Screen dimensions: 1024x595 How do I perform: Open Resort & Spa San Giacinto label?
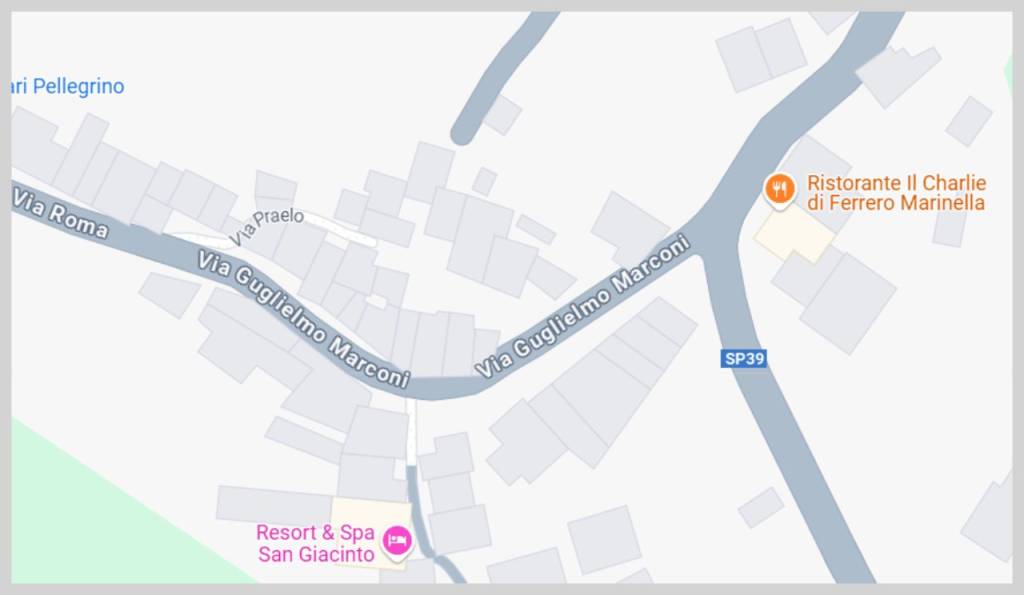point(315,543)
